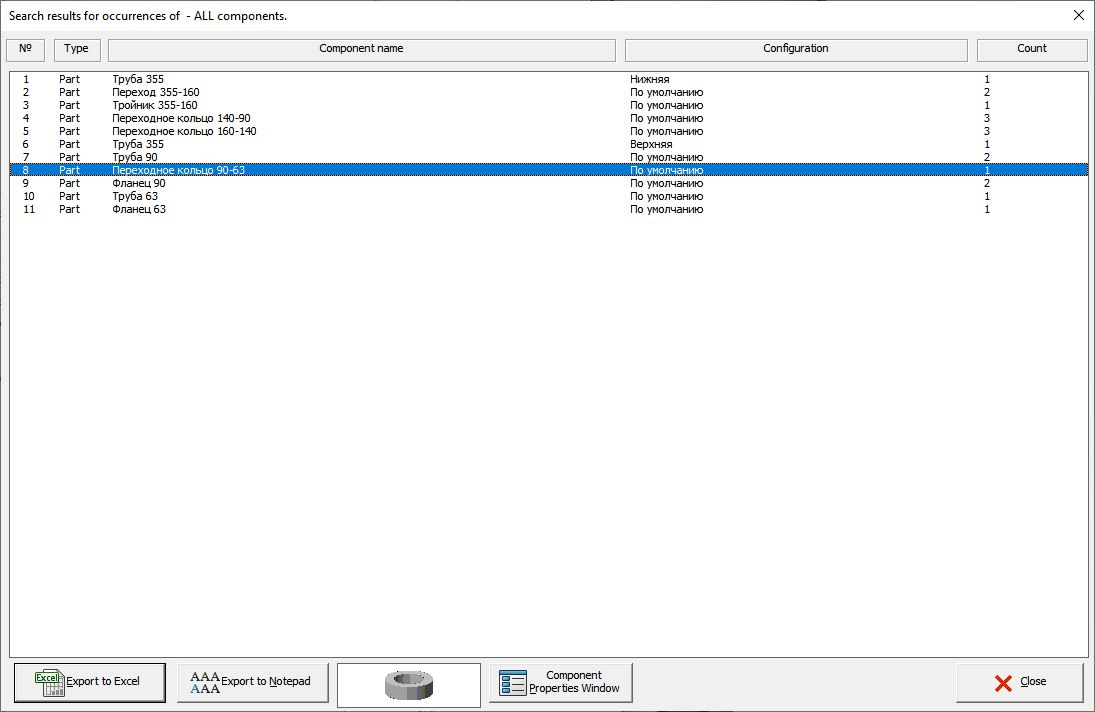This screenshot has height=712, width=1095.
Task: Click the Верхняя configuration cell
Action: [x=650, y=144]
